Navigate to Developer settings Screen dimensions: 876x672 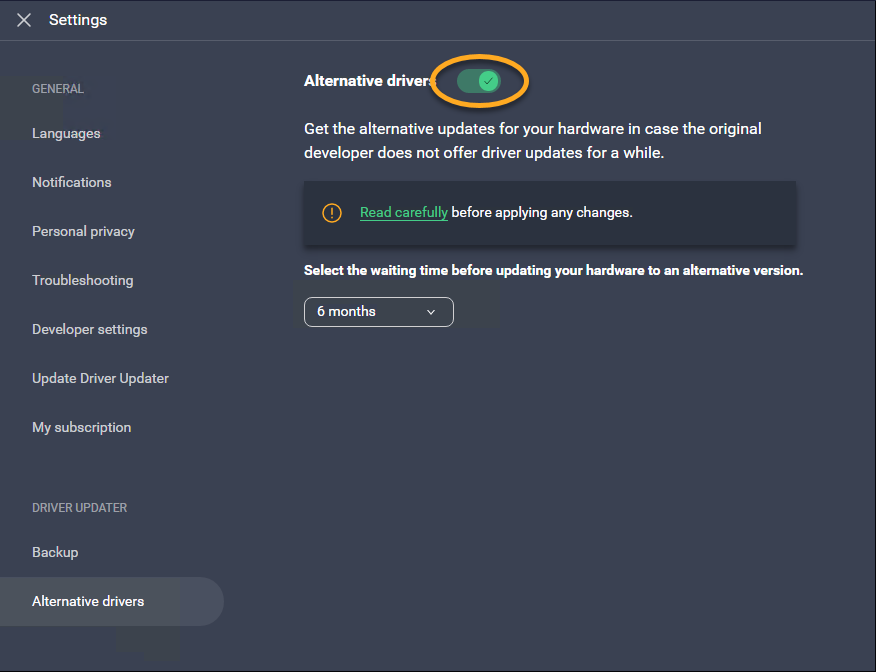89,330
